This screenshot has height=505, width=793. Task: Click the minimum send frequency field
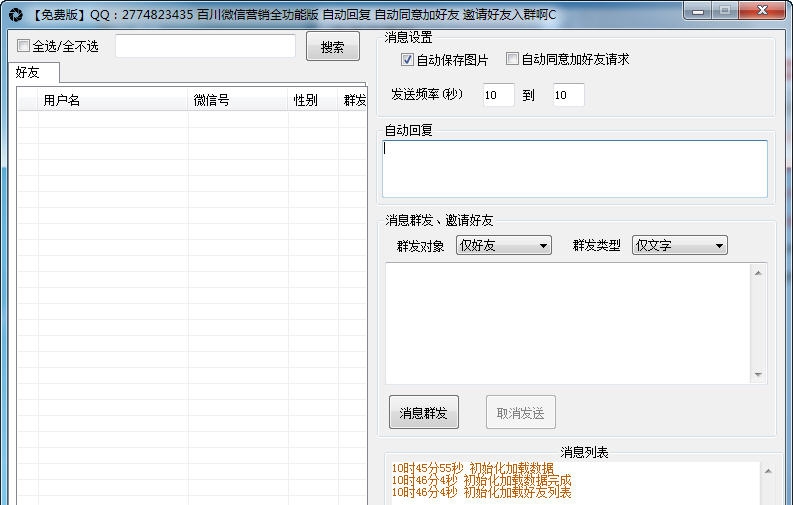click(x=498, y=95)
